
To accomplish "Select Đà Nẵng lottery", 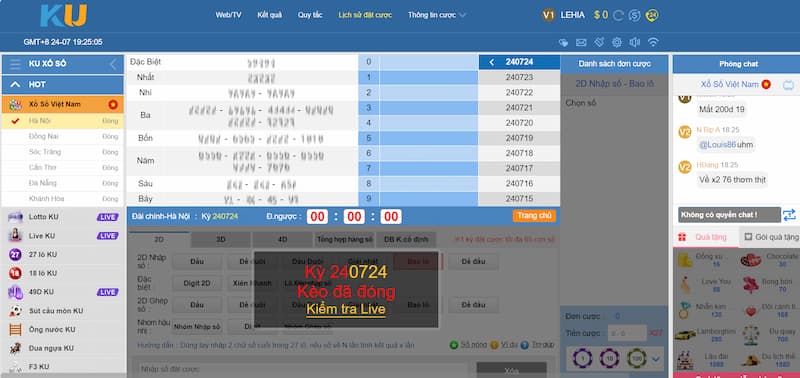I will [63, 183].
